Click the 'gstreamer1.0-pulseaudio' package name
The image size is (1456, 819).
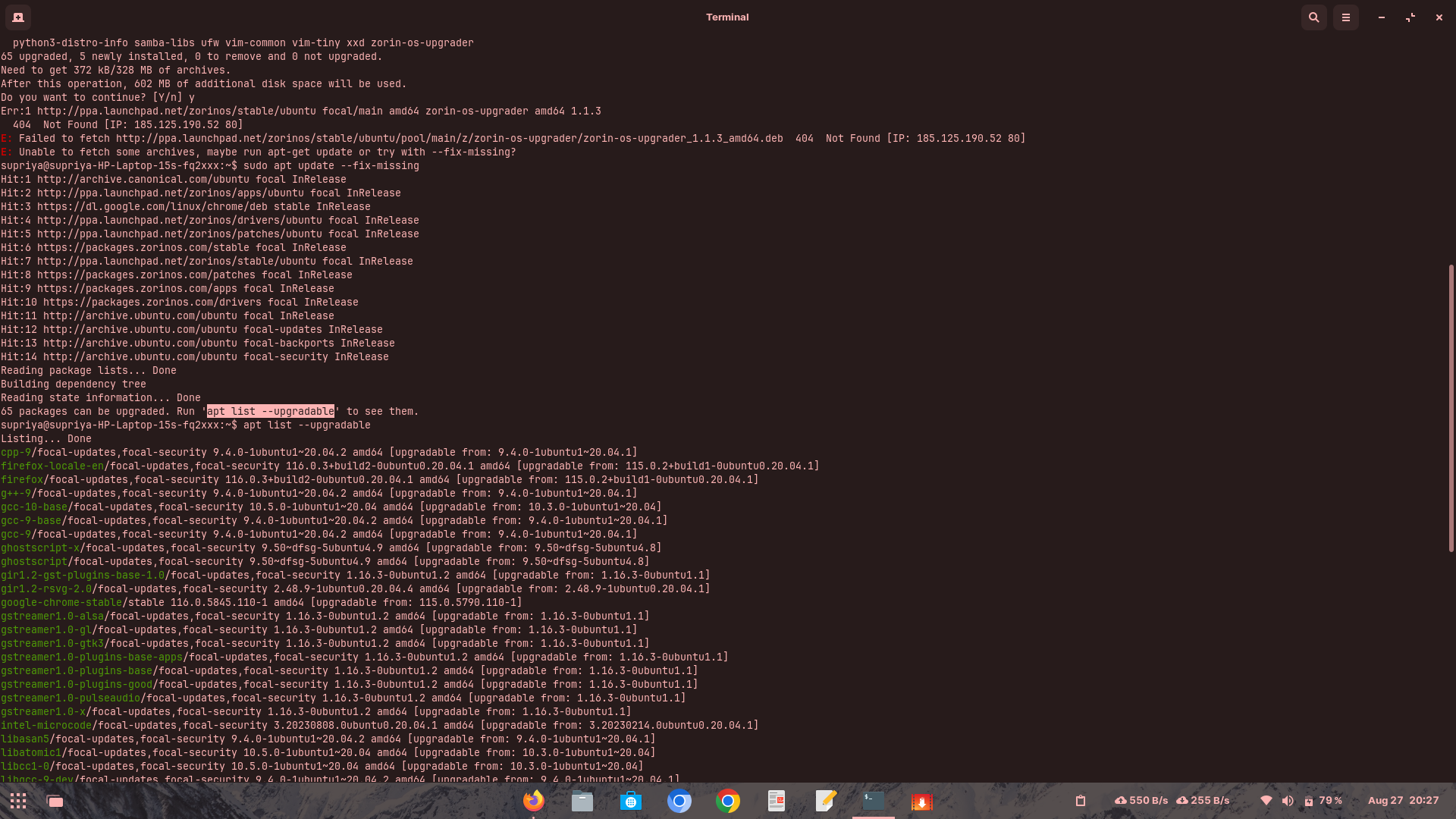click(71, 698)
